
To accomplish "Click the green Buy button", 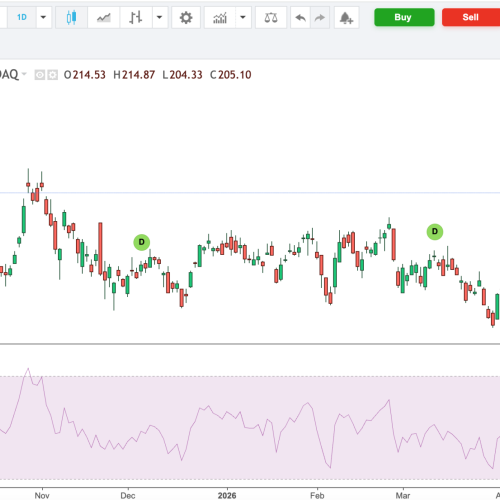I will click(404, 17).
